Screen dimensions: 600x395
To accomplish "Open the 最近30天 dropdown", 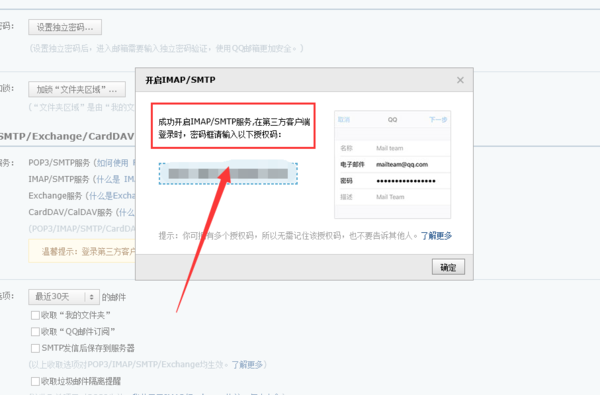I will [x=64, y=297].
